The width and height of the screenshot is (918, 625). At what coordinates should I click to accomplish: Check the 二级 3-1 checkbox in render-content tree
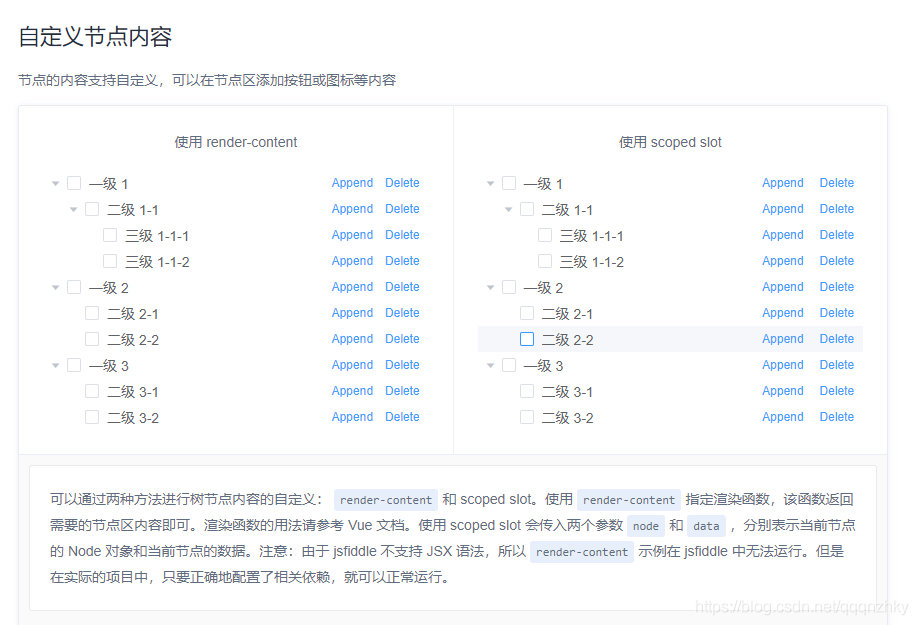(92, 391)
